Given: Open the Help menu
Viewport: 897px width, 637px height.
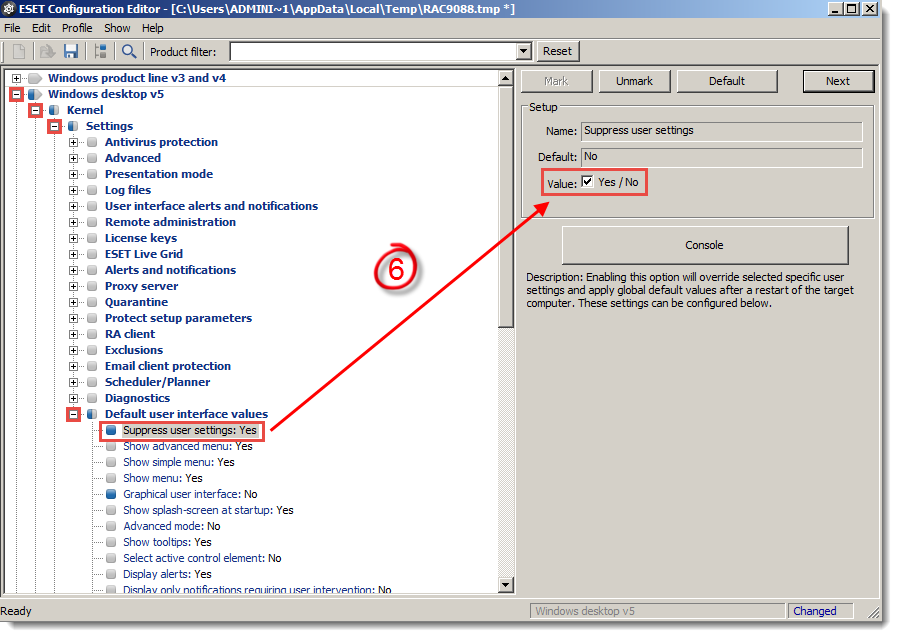Looking at the screenshot, I should click(152, 28).
